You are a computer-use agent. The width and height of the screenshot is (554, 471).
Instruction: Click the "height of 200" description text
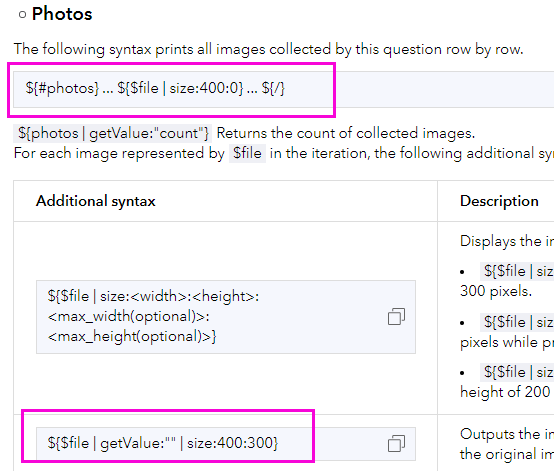[505, 392]
